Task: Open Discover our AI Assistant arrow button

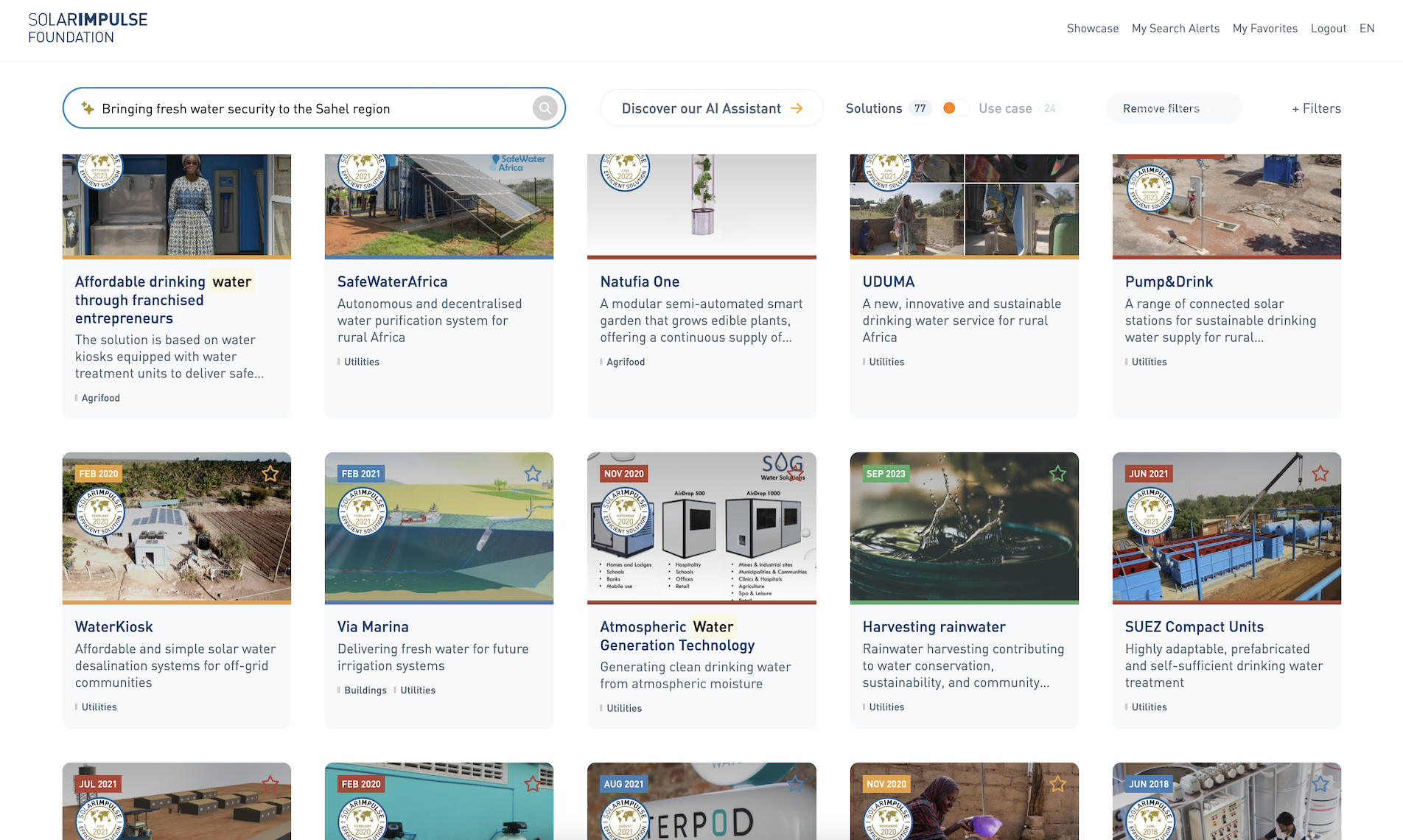Action: tap(711, 108)
